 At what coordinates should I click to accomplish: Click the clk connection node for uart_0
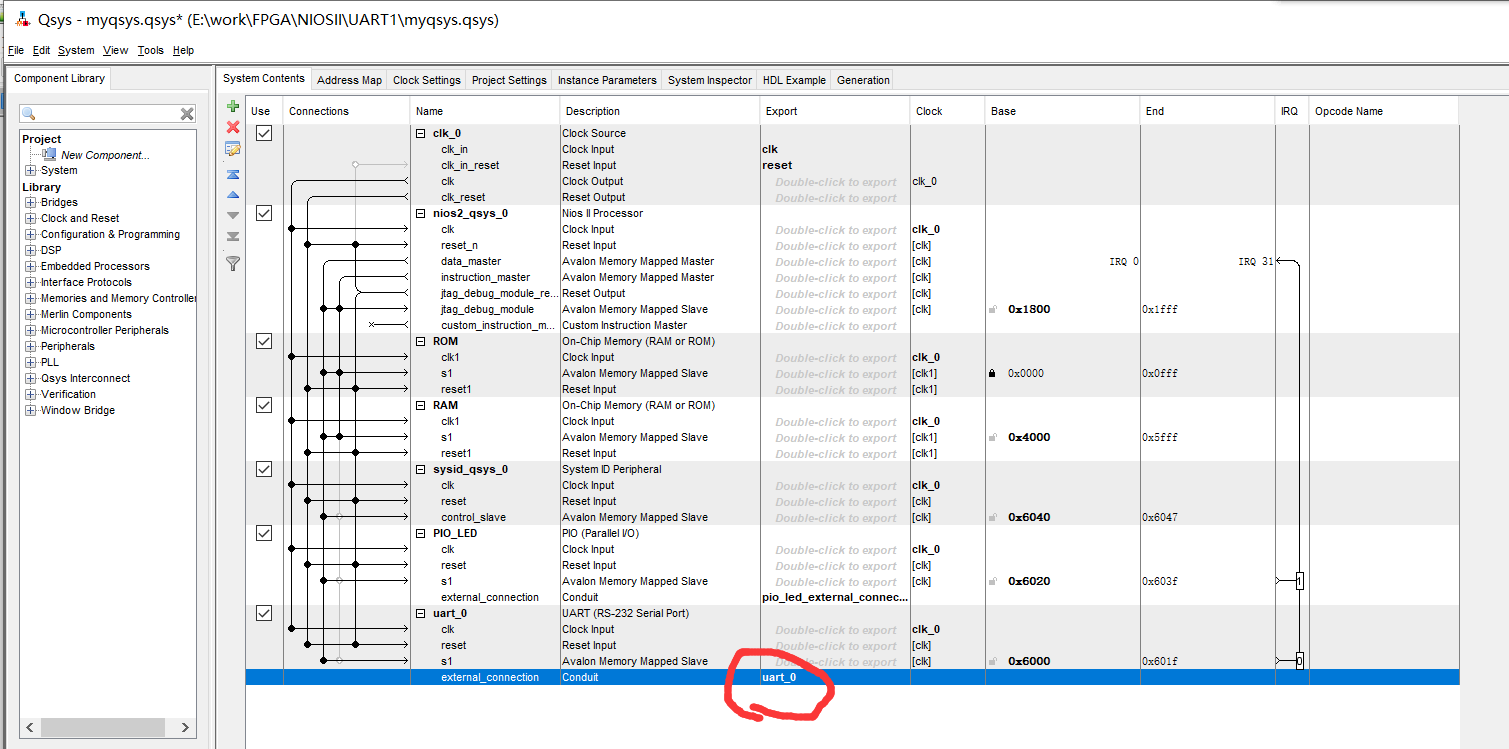[x=291, y=629]
